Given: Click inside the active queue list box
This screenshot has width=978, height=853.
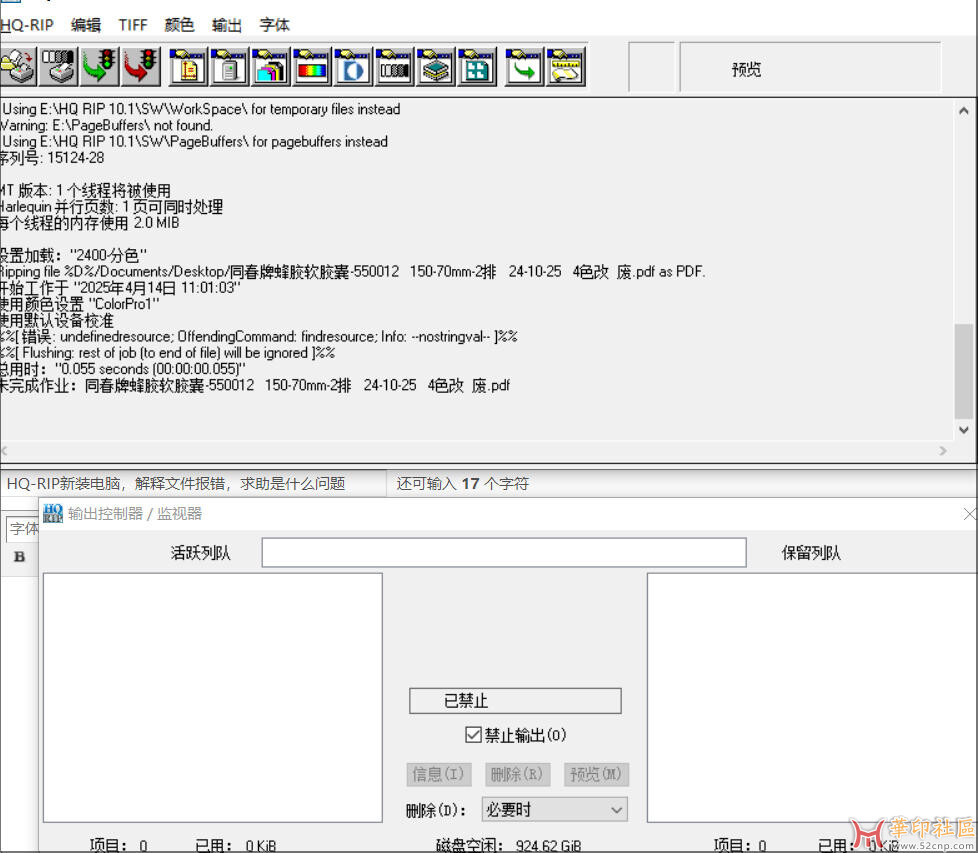Looking at the screenshot, I should 213,698.
